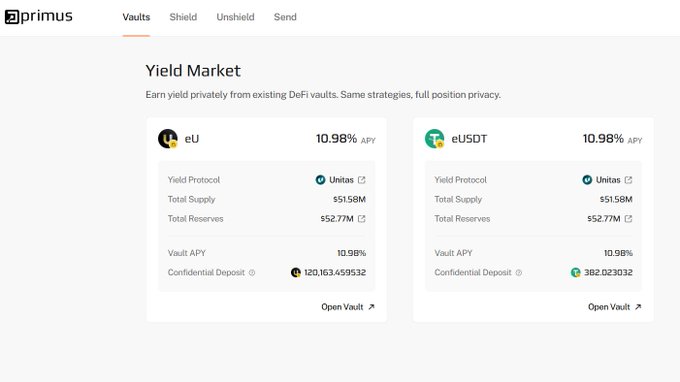Image resolution: width=680 pixels, height=382 pixels.
Task: Click the eU token icon
Action: pos(168,139)
